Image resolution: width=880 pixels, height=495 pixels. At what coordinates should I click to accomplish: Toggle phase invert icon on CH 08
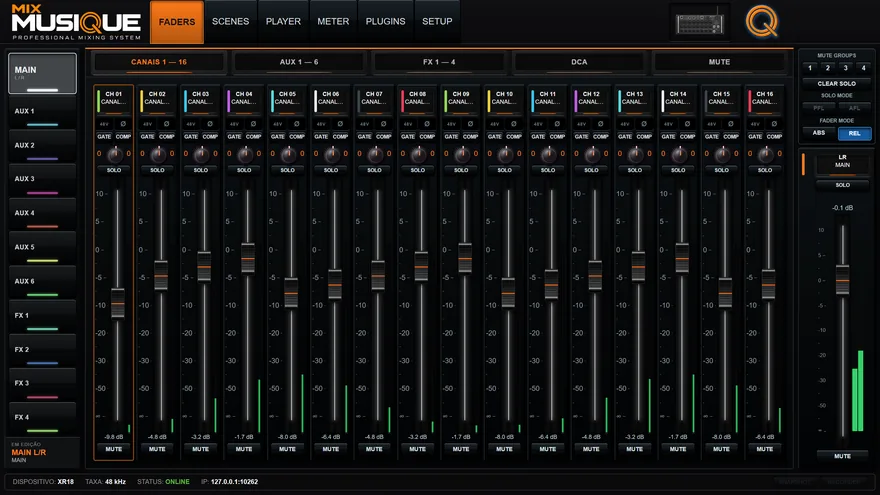(427, 123)
